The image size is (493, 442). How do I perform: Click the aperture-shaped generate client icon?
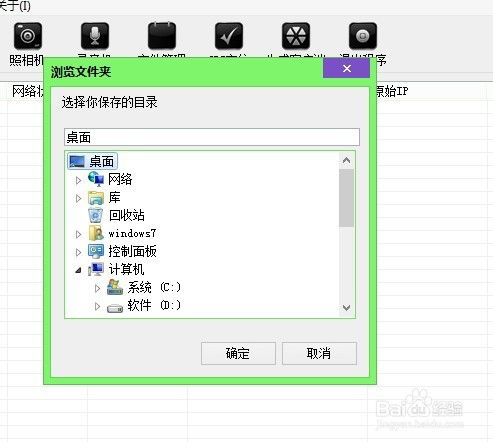click(296, 36)
